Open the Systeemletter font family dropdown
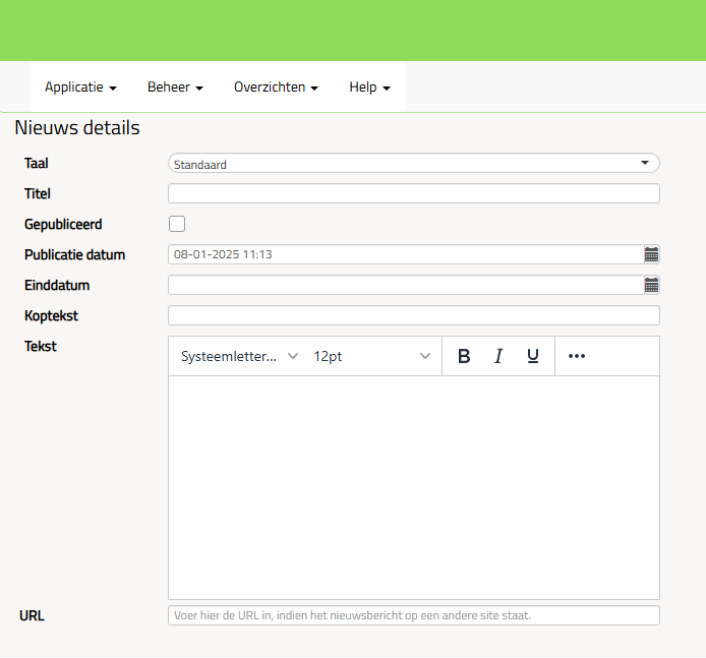Screen dimensions: 706x658 (239, 356)
